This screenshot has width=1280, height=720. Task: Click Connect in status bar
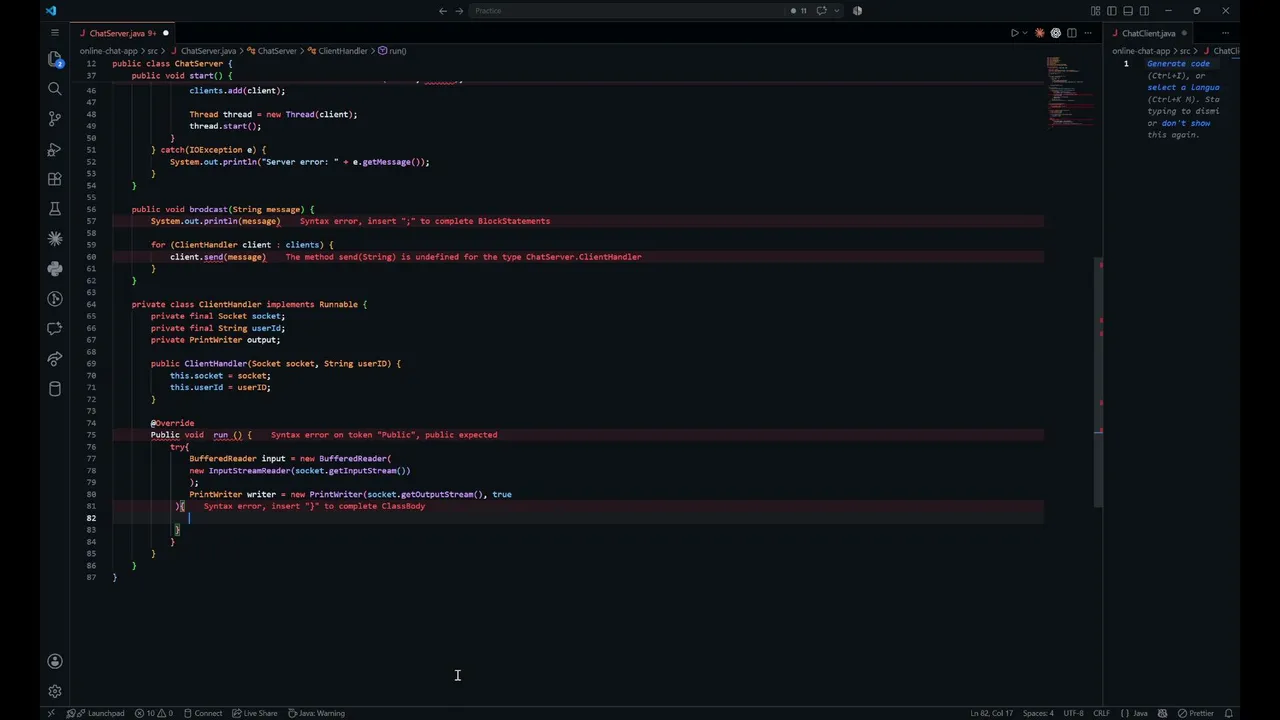coord(203,713)
